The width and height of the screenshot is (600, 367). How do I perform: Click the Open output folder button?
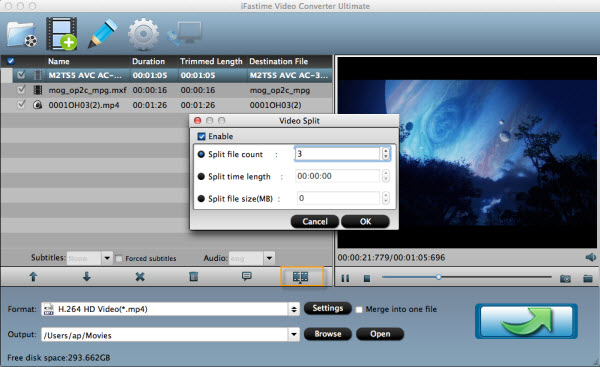(x=380, y=334)
